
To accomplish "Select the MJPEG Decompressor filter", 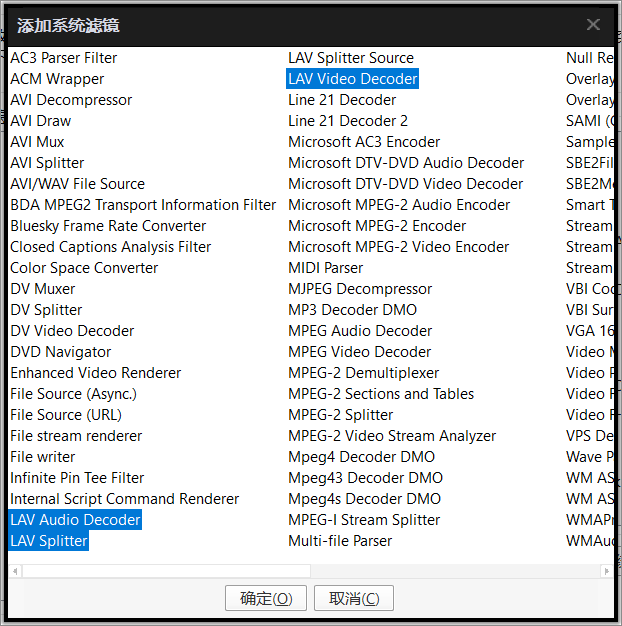I will [360, 289].
